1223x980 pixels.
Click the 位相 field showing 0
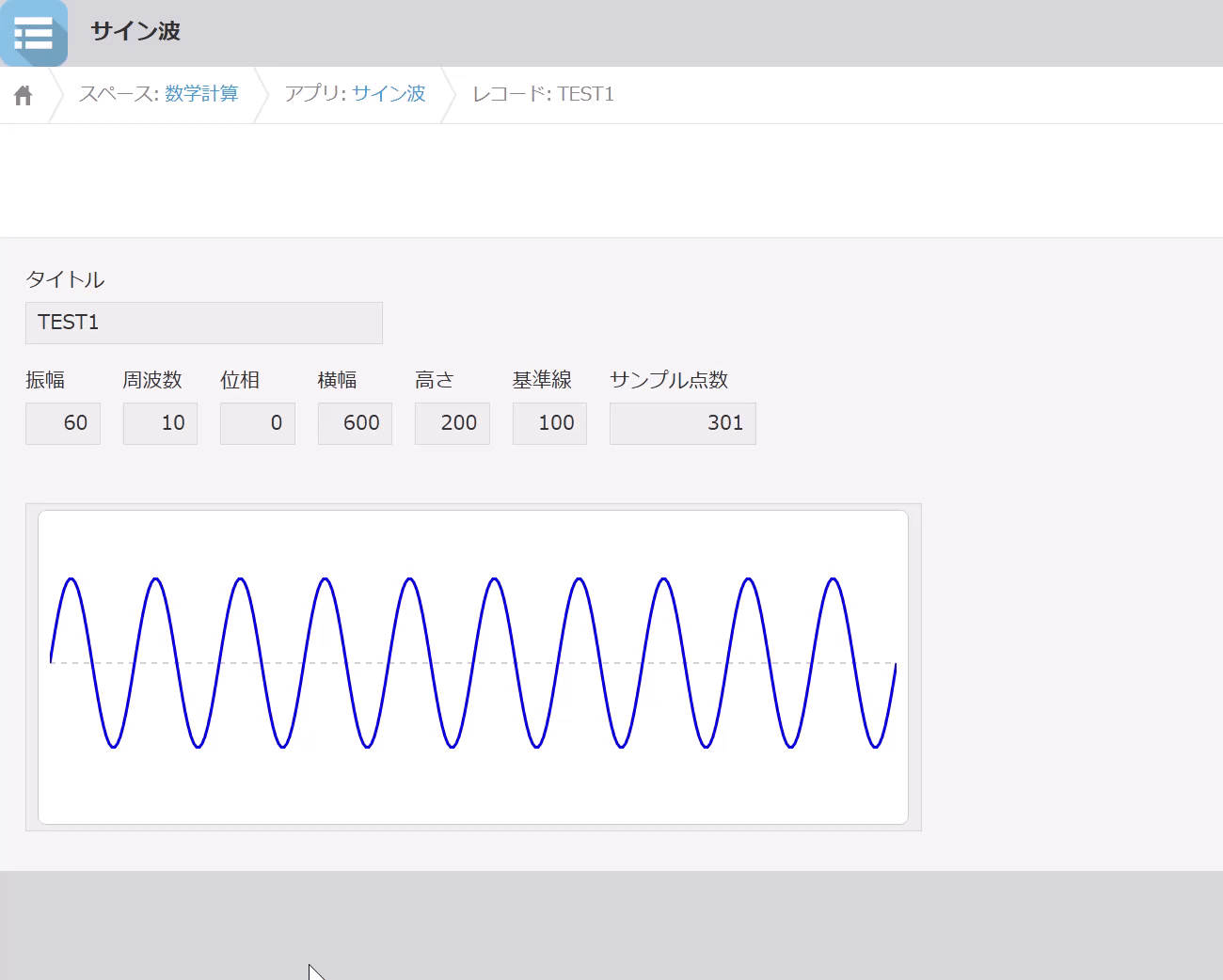pos(258,423)
